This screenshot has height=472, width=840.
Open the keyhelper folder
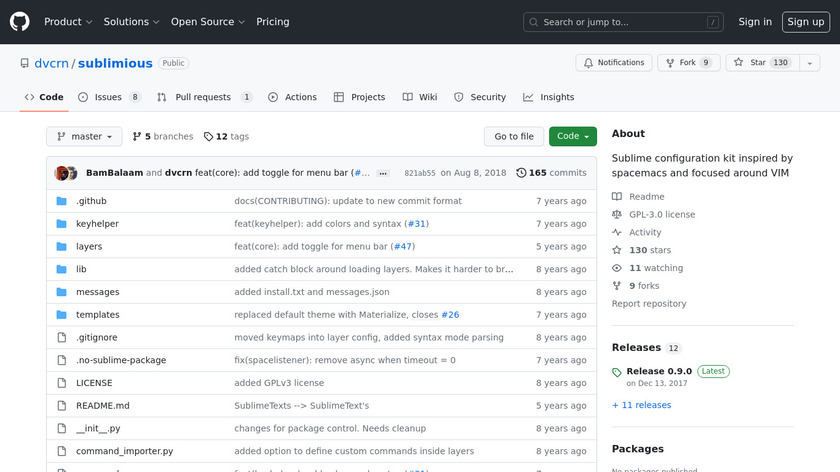click(97, 224)
